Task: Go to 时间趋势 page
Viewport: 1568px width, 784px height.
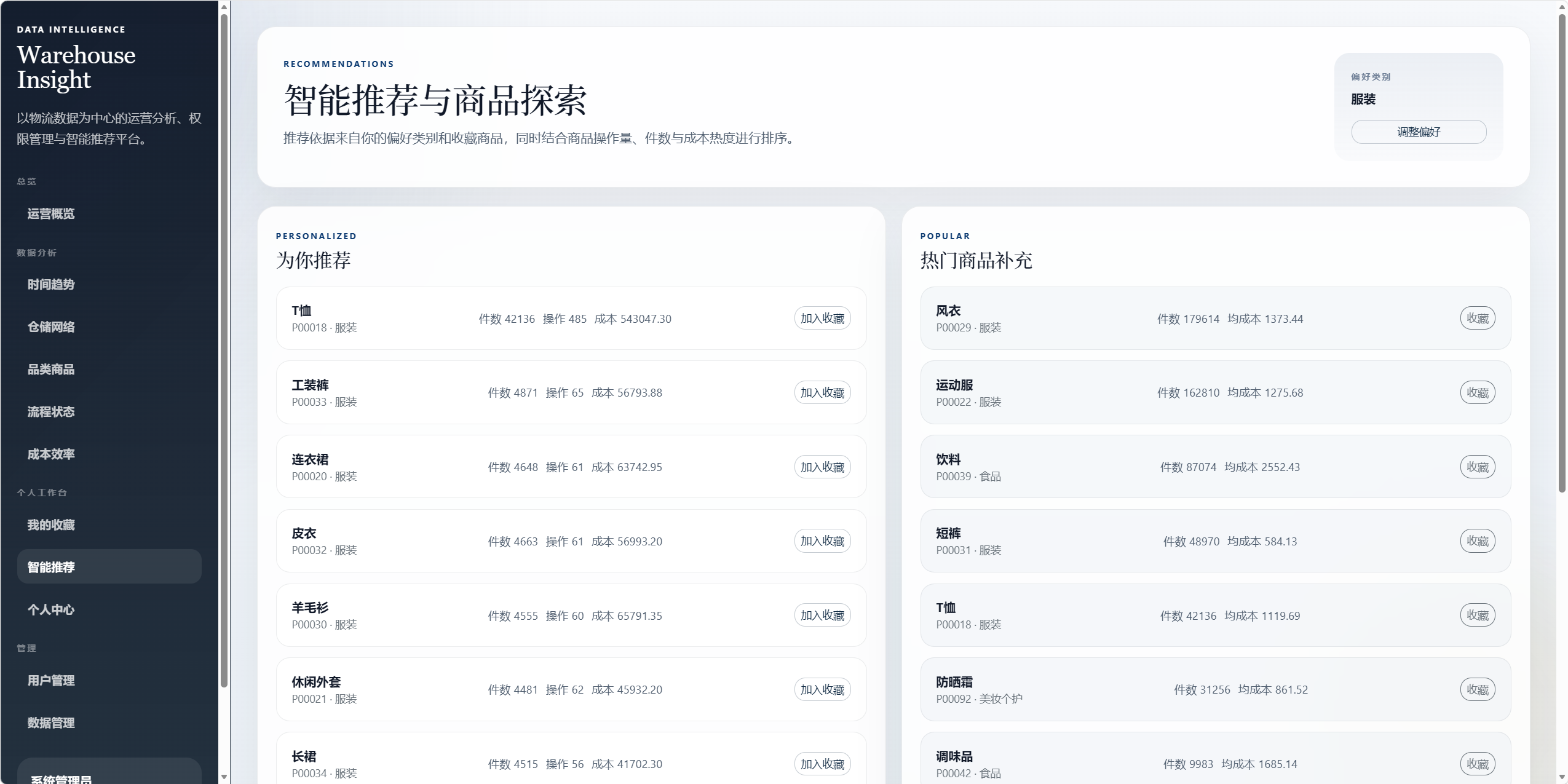Action: pos(51,285)
